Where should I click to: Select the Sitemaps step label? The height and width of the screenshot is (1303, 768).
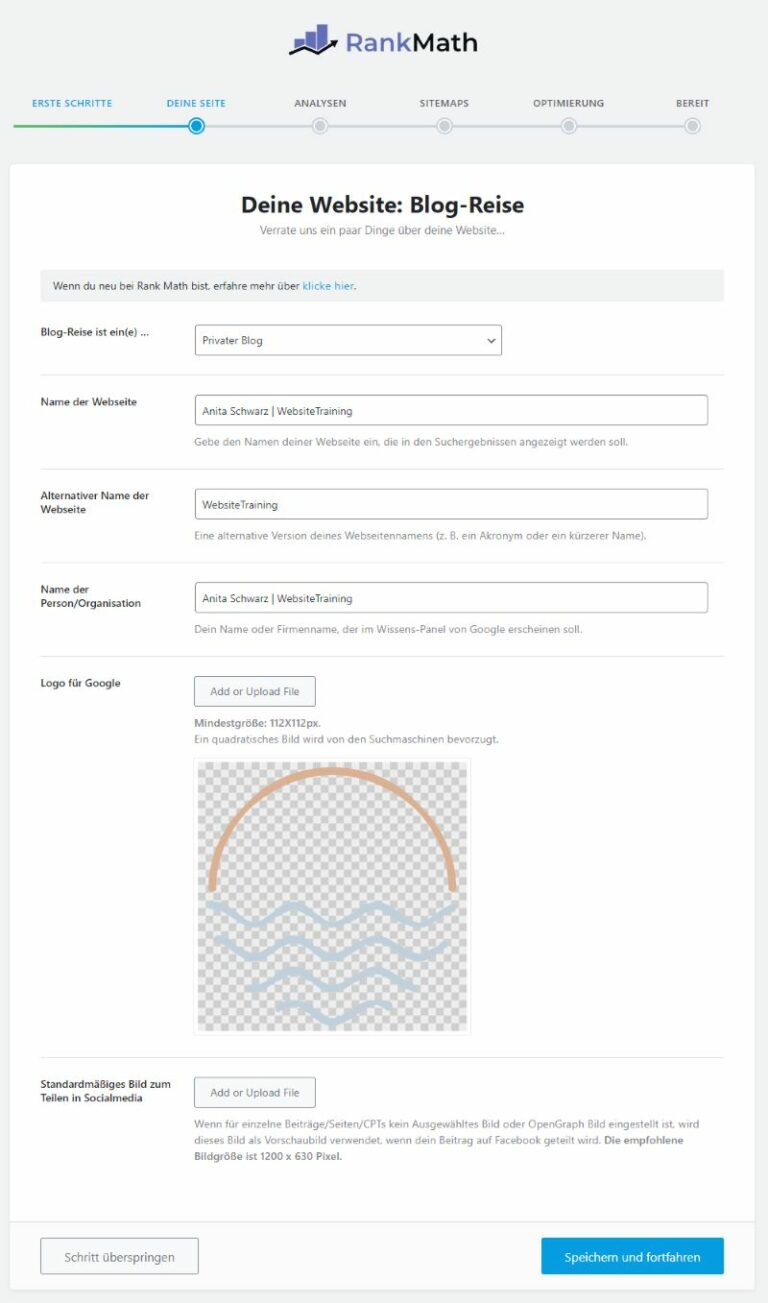[444, 103]
